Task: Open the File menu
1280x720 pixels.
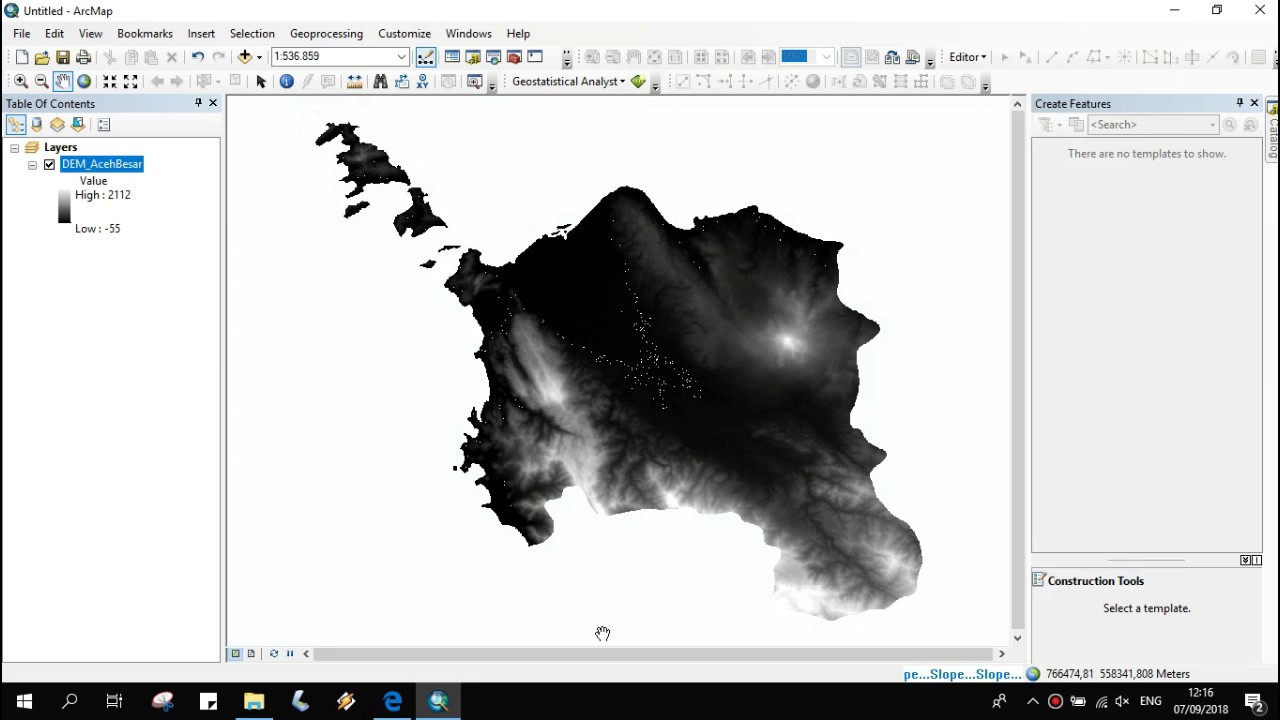Action: 22,34
